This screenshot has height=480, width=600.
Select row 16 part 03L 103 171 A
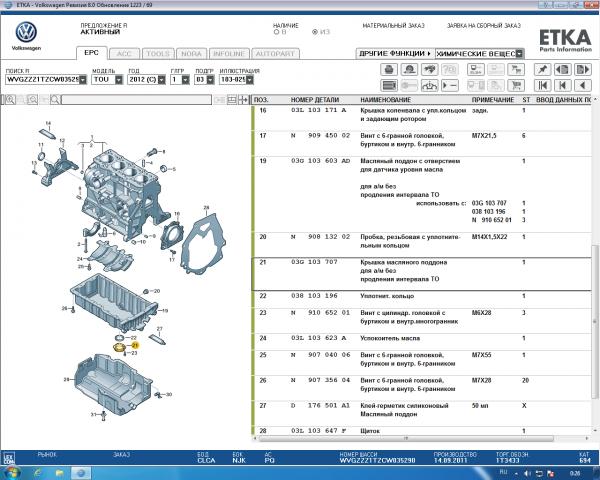click(422, 118)
